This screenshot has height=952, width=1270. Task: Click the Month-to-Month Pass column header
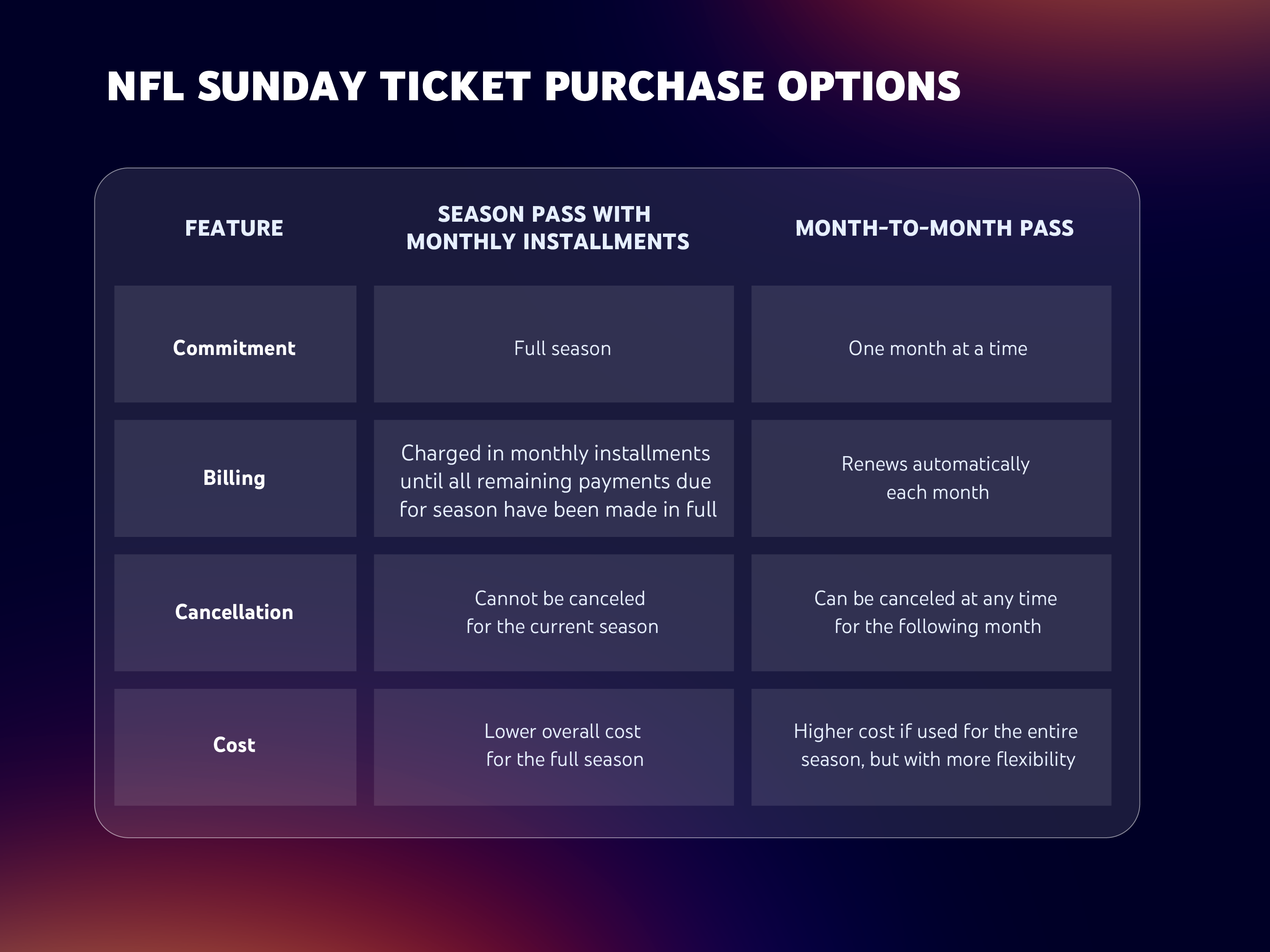pos(934,228)
